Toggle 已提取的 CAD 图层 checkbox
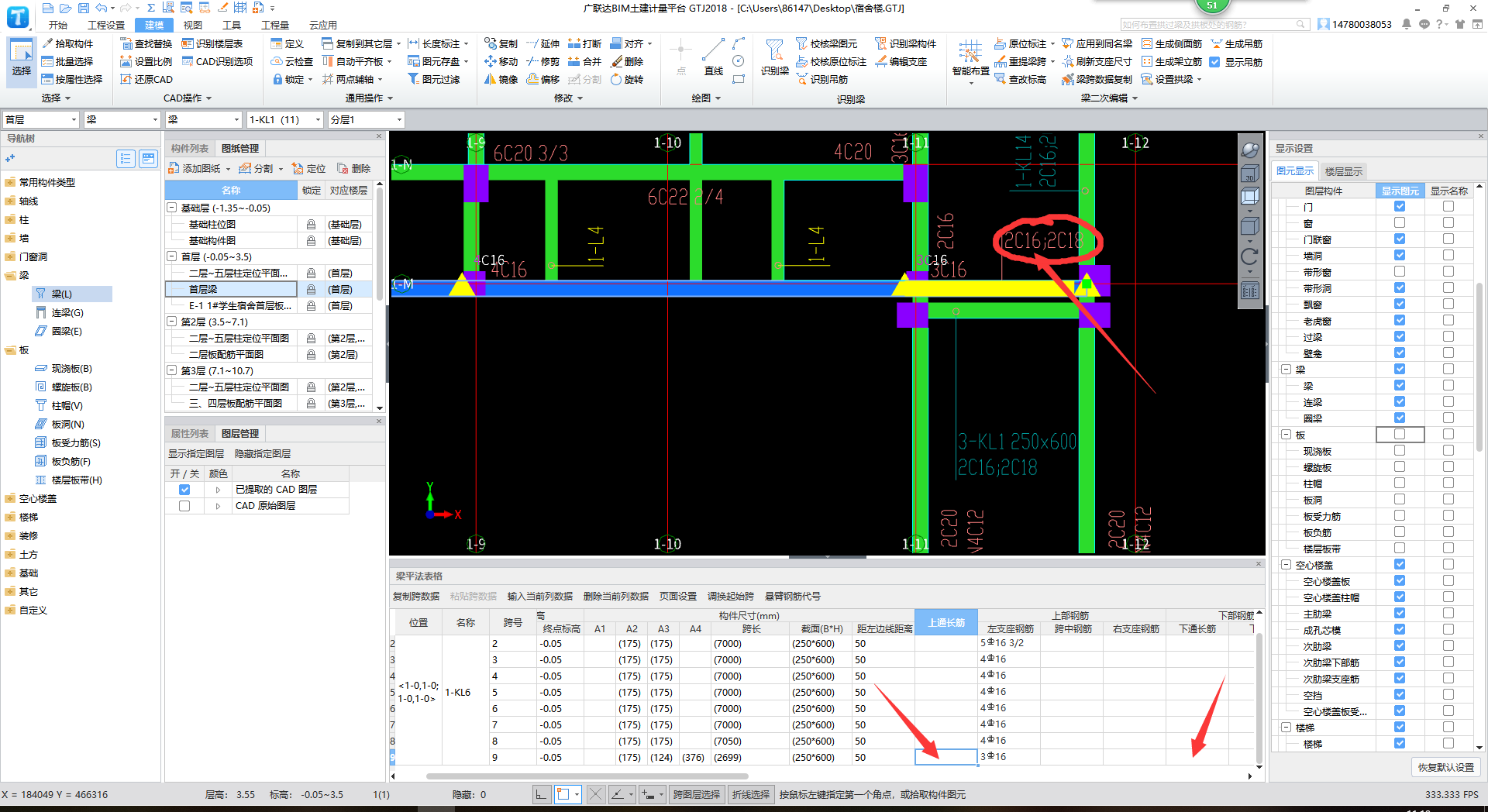Screen dimensions: 1488x812 pos(184,490)
